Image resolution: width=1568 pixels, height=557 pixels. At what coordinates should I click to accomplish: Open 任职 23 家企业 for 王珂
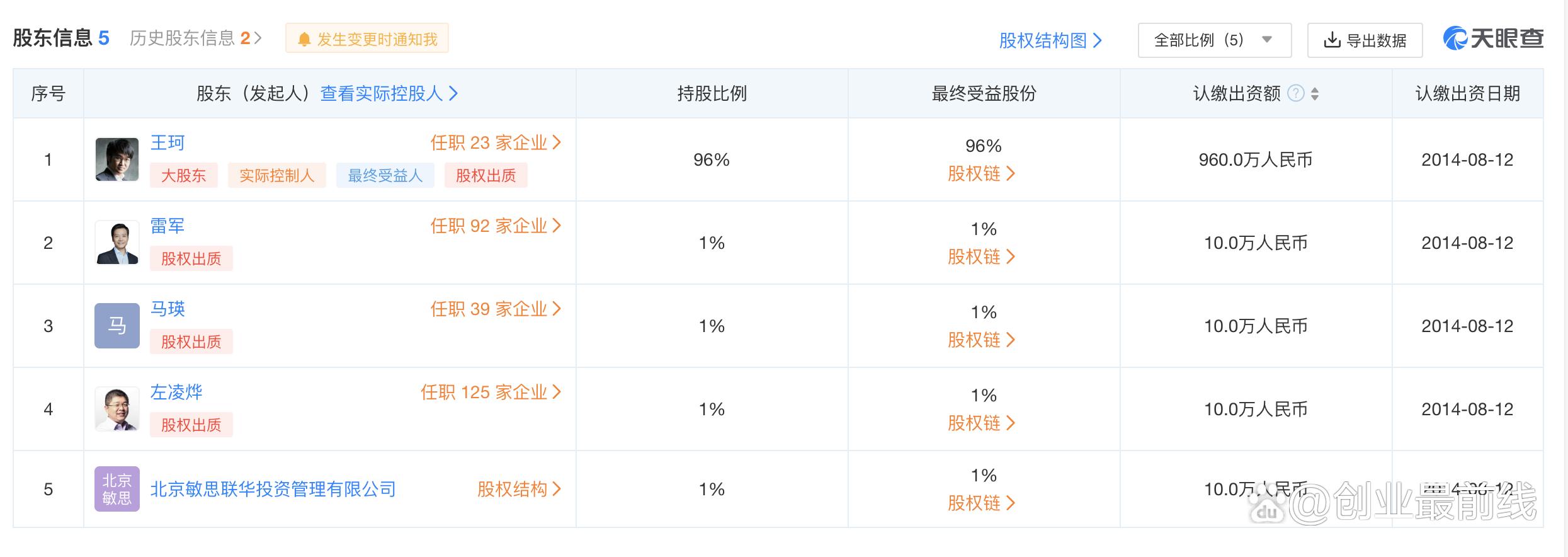coord(491,143)
